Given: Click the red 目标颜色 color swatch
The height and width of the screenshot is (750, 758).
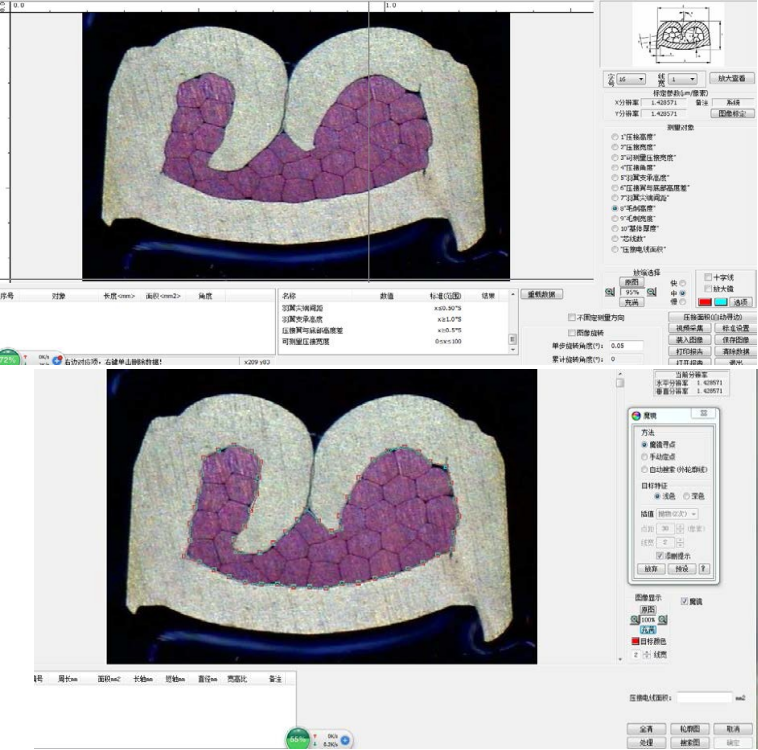Looking at the screenshot, I should 635,641.
